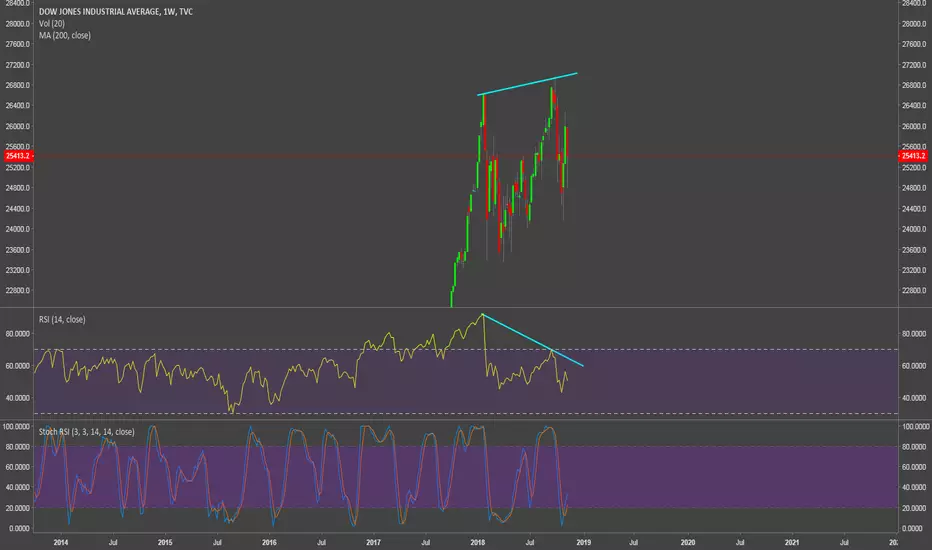
Task: Click 23200.0 on the left price axis
Action: click(18, 270)
